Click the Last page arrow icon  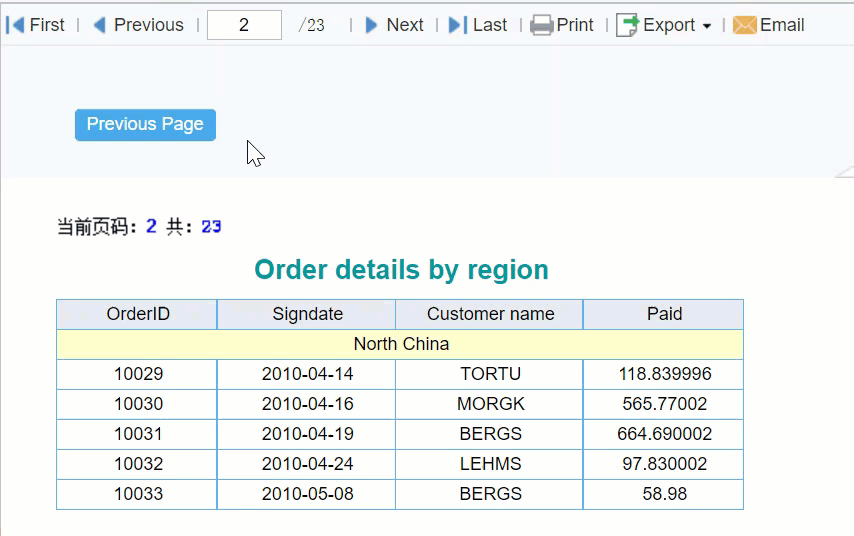click(458, 25)
